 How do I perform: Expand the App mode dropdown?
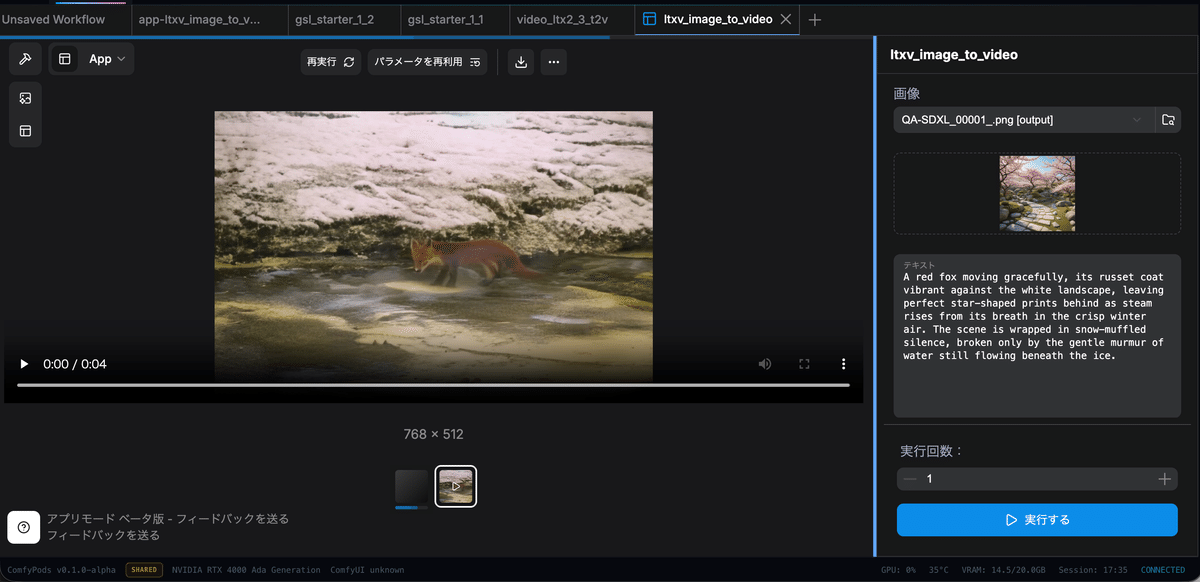coord(108,59)
